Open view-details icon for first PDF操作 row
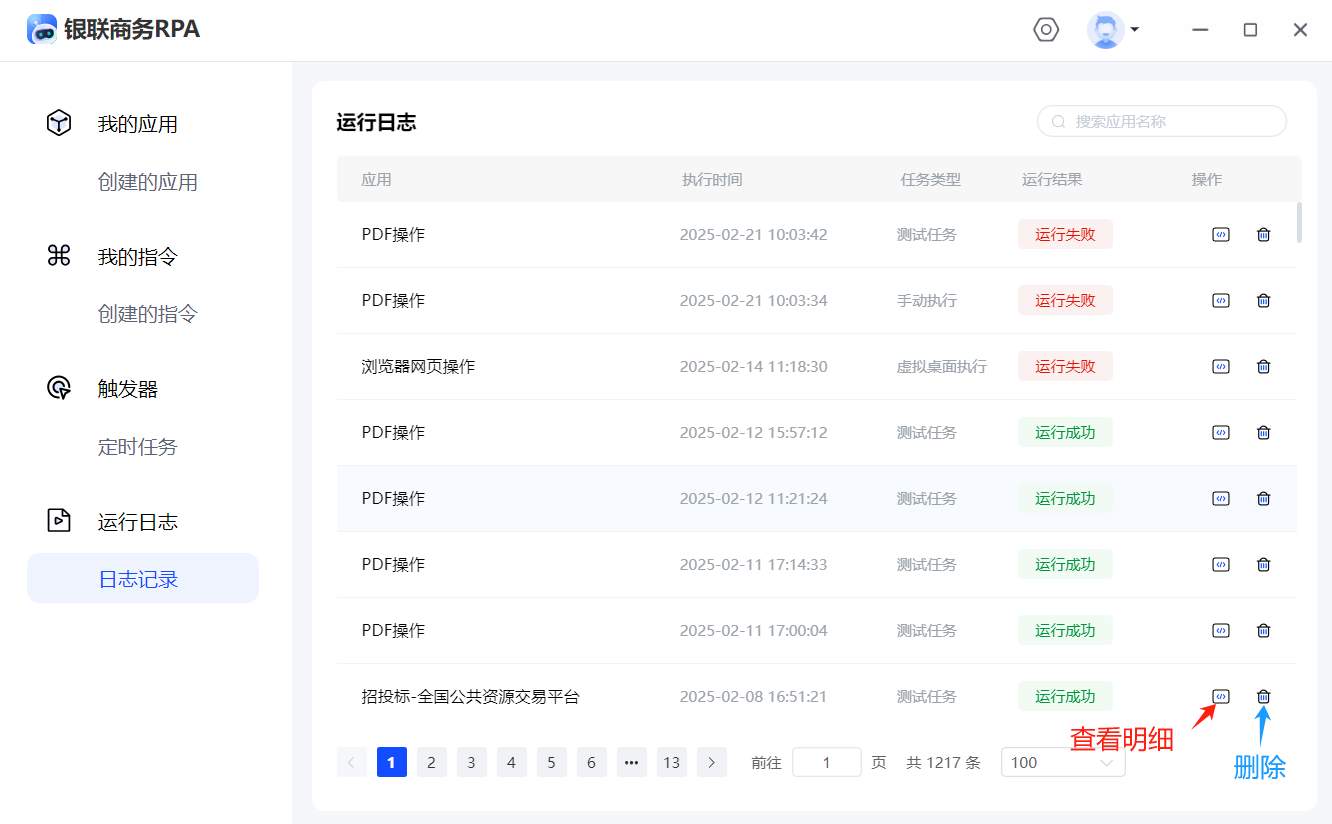 (1220, 235)
